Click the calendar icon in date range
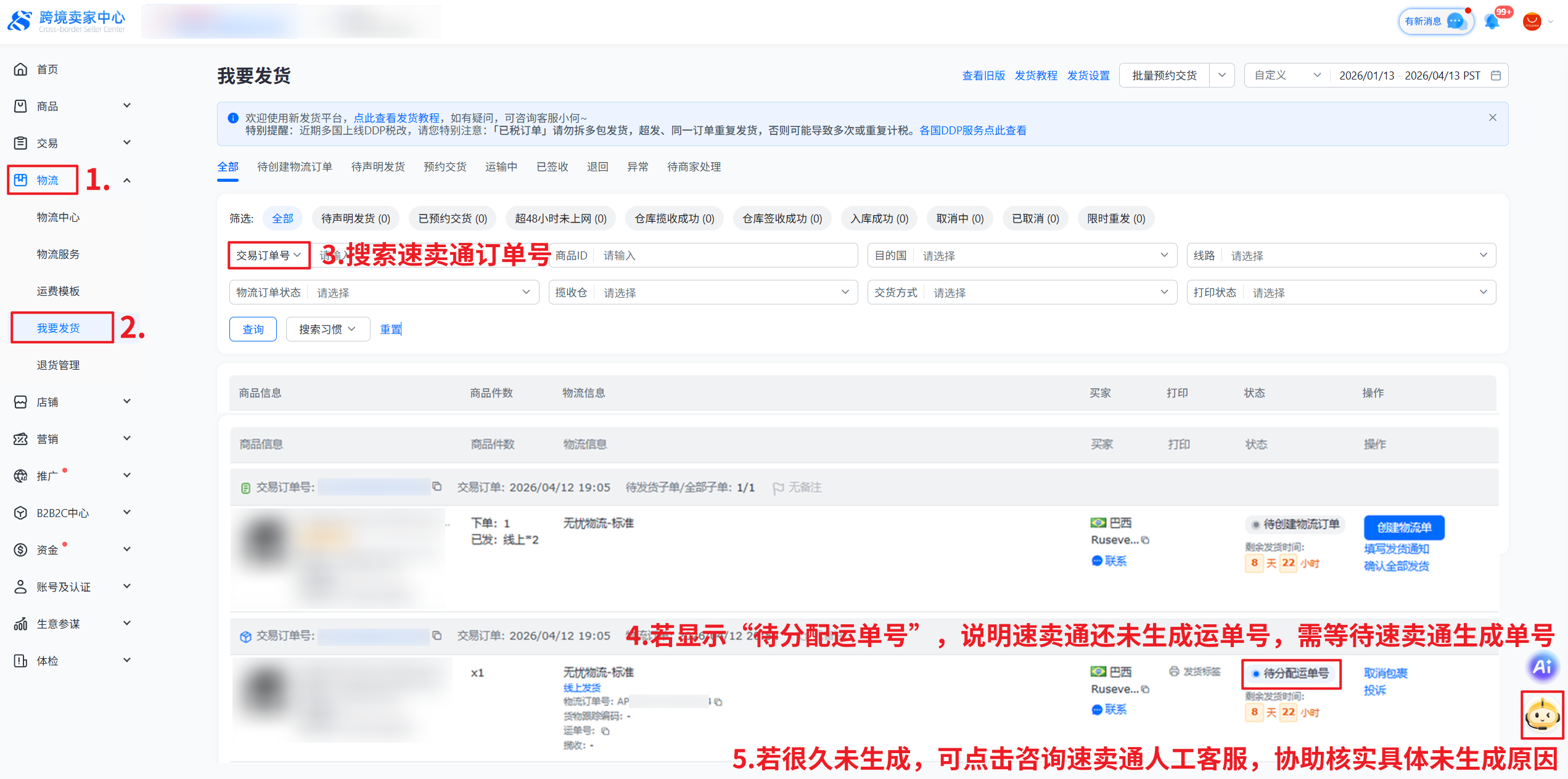Viewport: 1568px width, 779px height. 1496,75
